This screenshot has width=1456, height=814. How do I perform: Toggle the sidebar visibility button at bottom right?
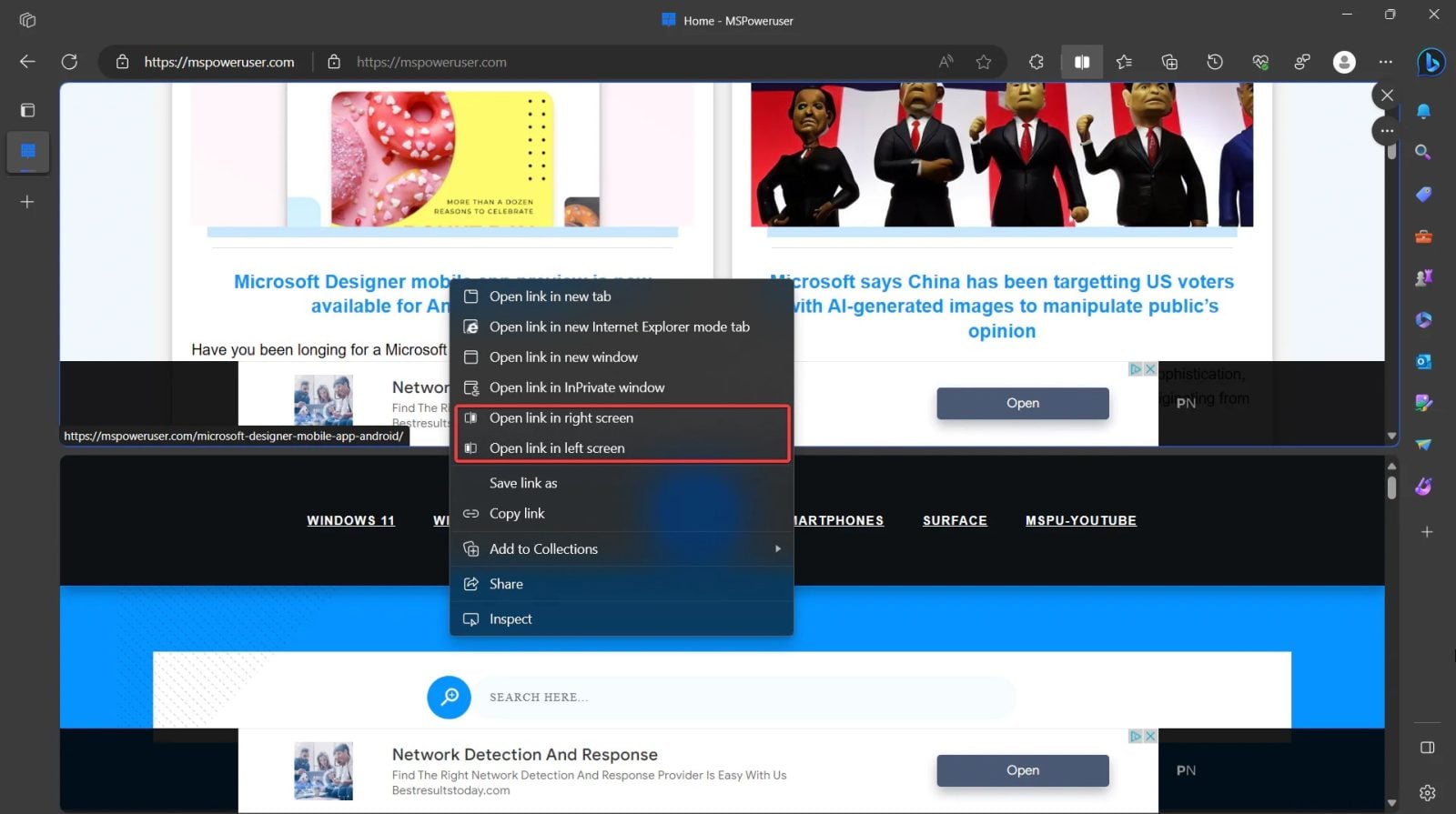coord(1427,748)
